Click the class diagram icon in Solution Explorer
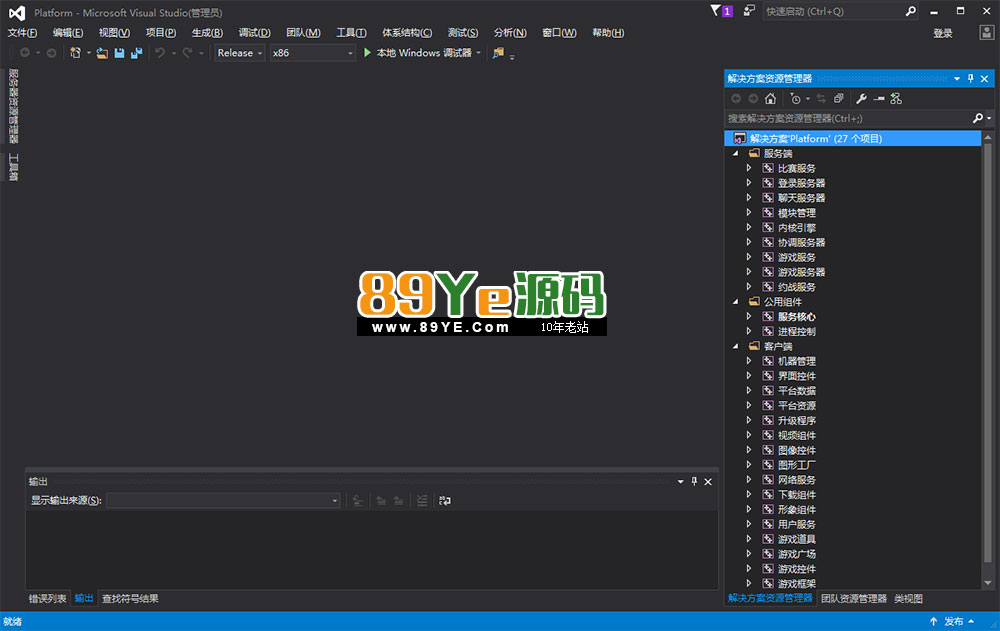 [x=896, y=98]
